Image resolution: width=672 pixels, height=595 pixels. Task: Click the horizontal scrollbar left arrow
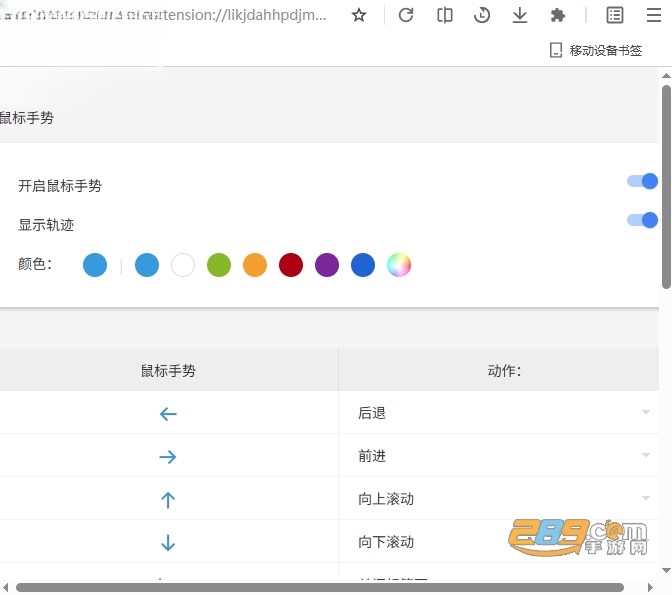[6, 587]
